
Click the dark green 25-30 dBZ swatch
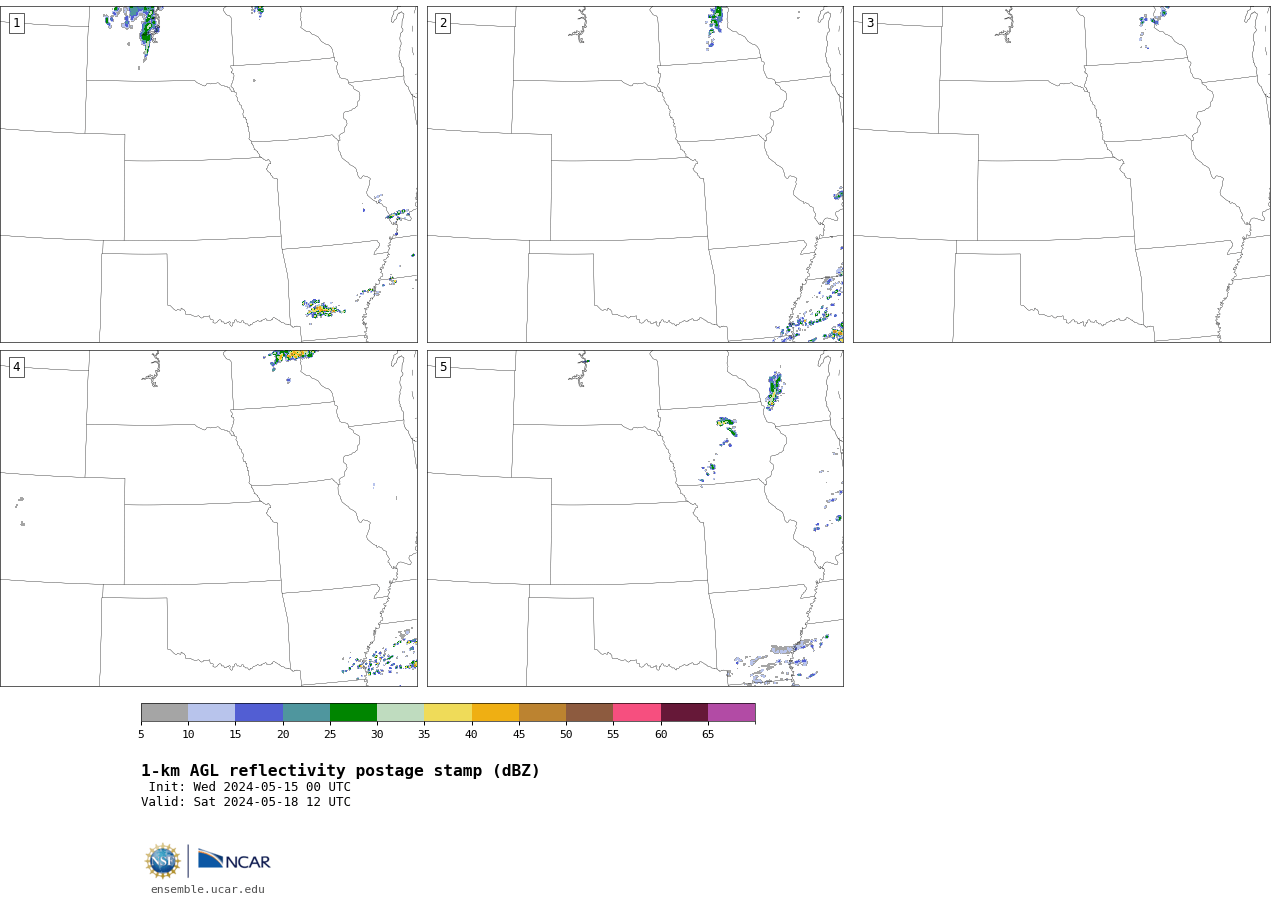pos(353,713)
